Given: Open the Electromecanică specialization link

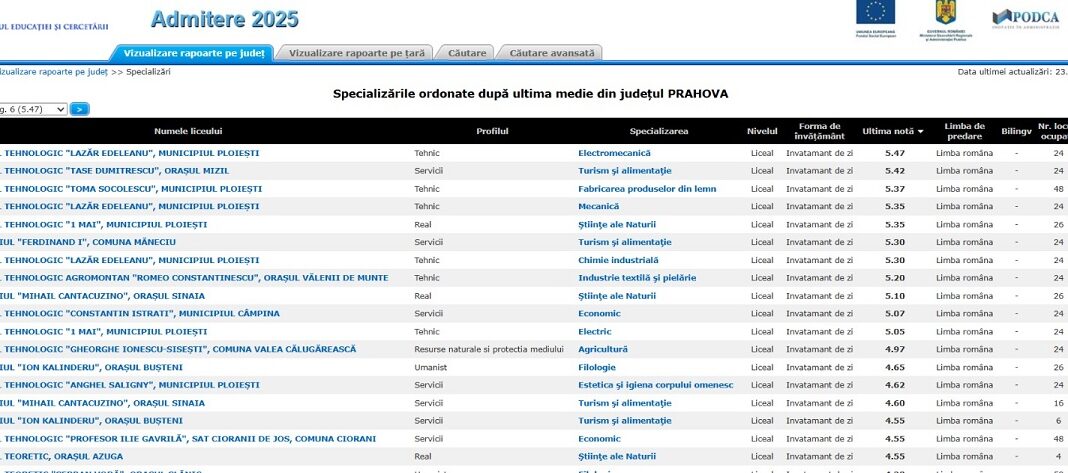Looking at the screenshot, I should click(x=614, y=153).
